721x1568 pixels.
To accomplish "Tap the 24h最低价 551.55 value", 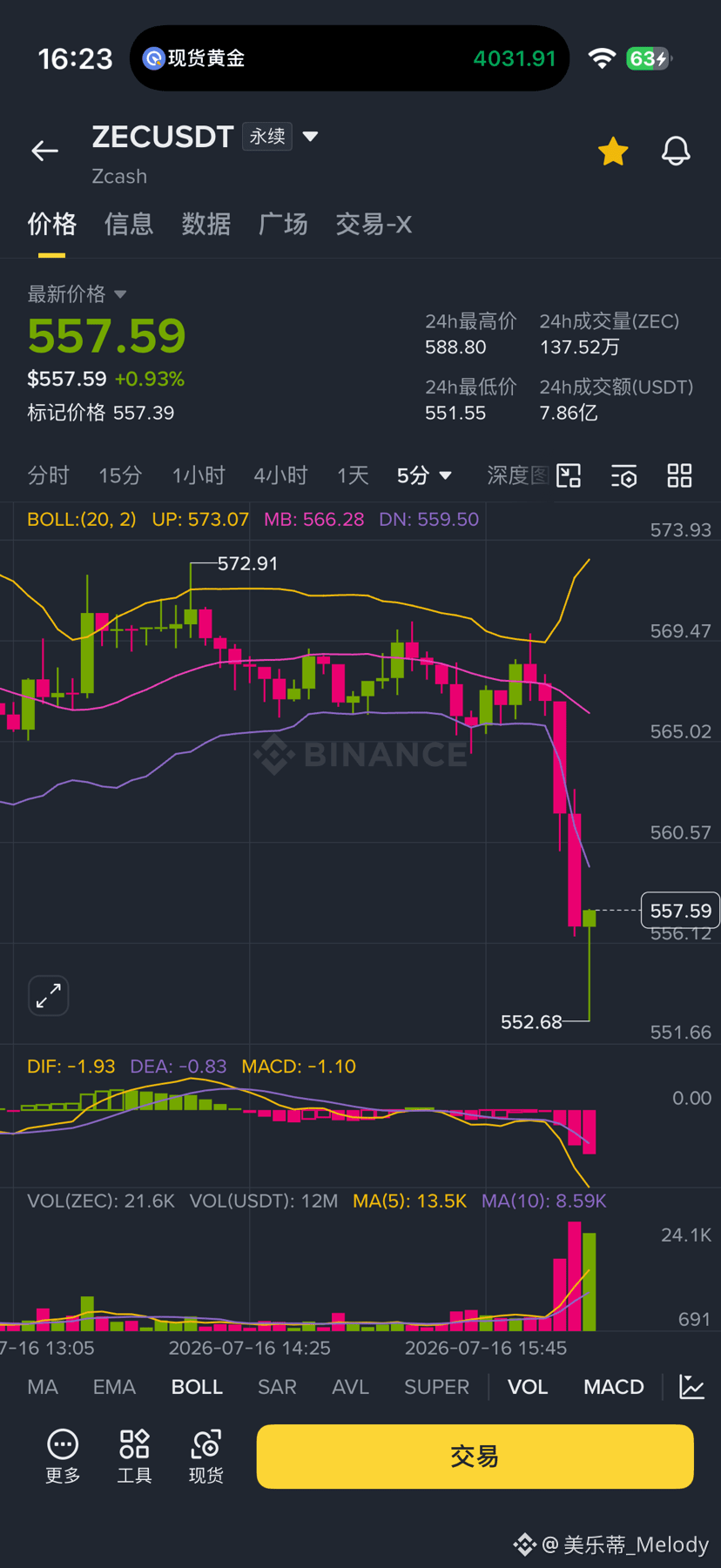I will (455, 413).
